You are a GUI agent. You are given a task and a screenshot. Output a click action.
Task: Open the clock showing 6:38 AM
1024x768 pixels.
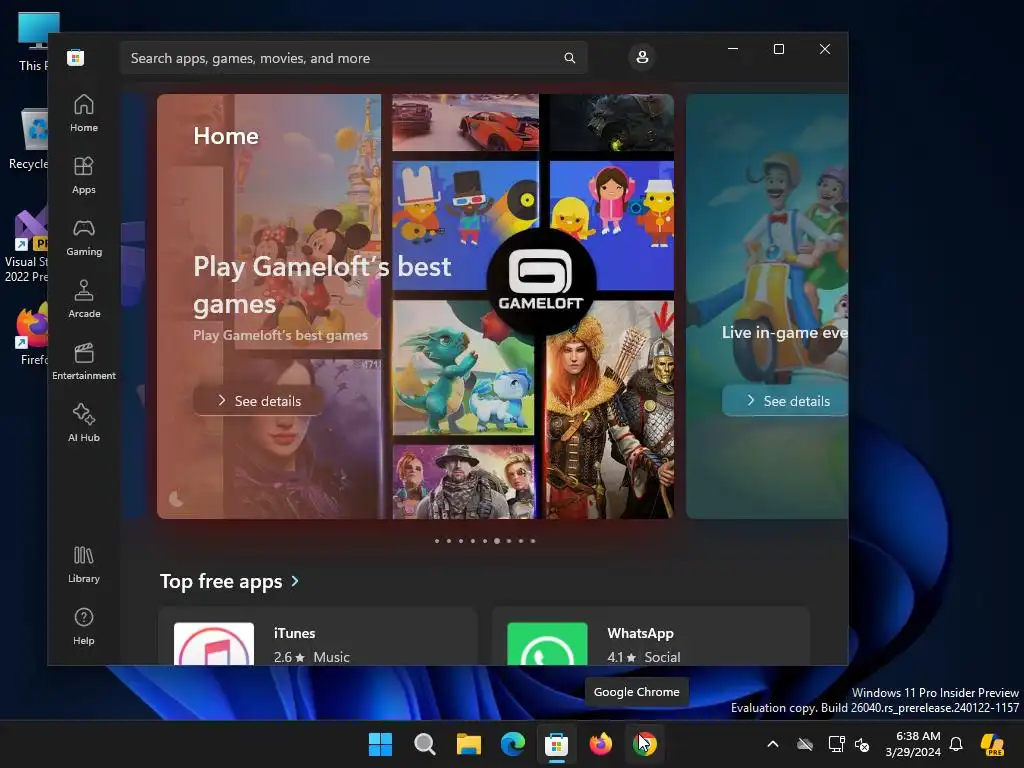(x=914, y=744)
